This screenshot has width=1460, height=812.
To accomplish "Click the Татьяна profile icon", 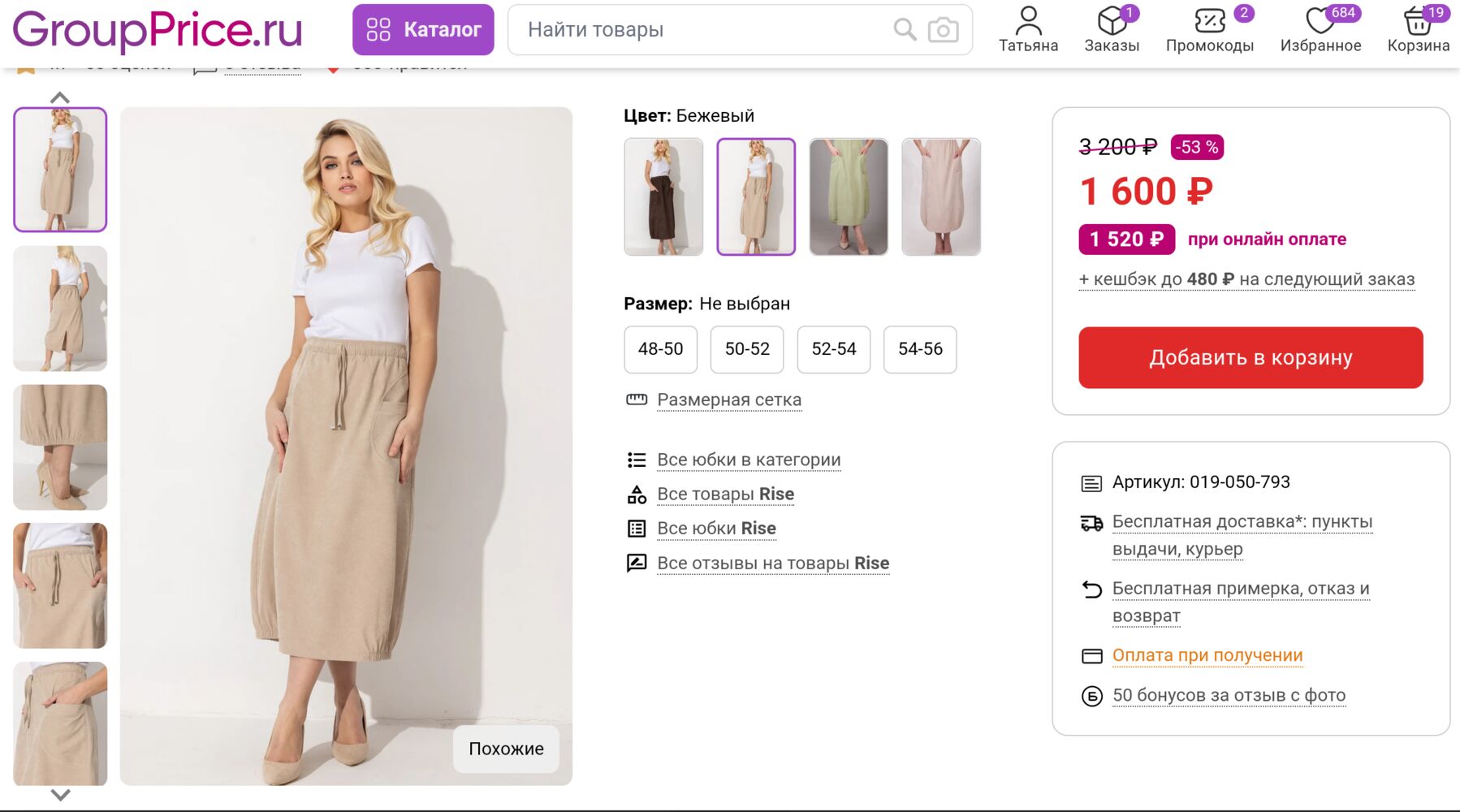I will (1028, 21).
